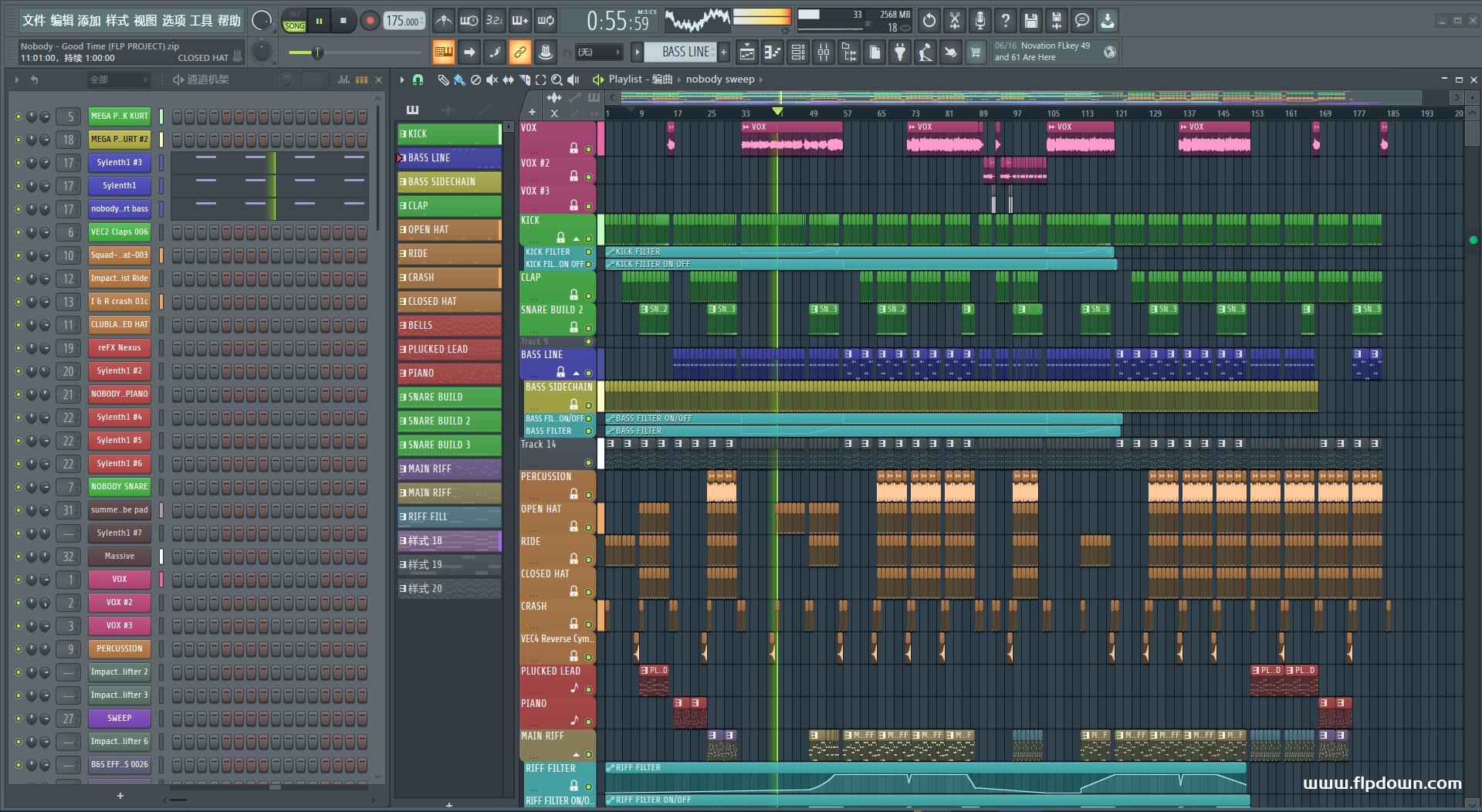
Task: Enable wait for input before recording
Action: [x=469, y=21]
